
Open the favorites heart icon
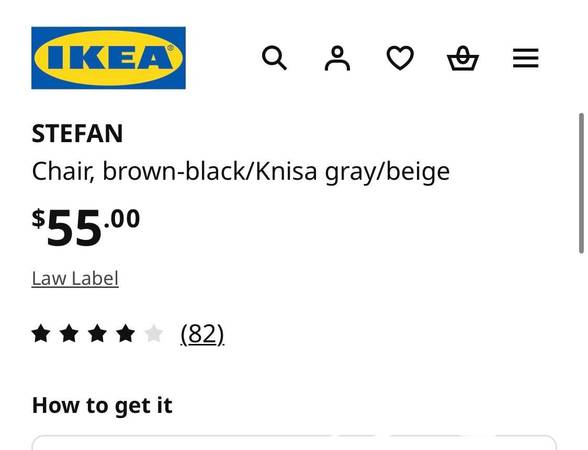point(400,58)
